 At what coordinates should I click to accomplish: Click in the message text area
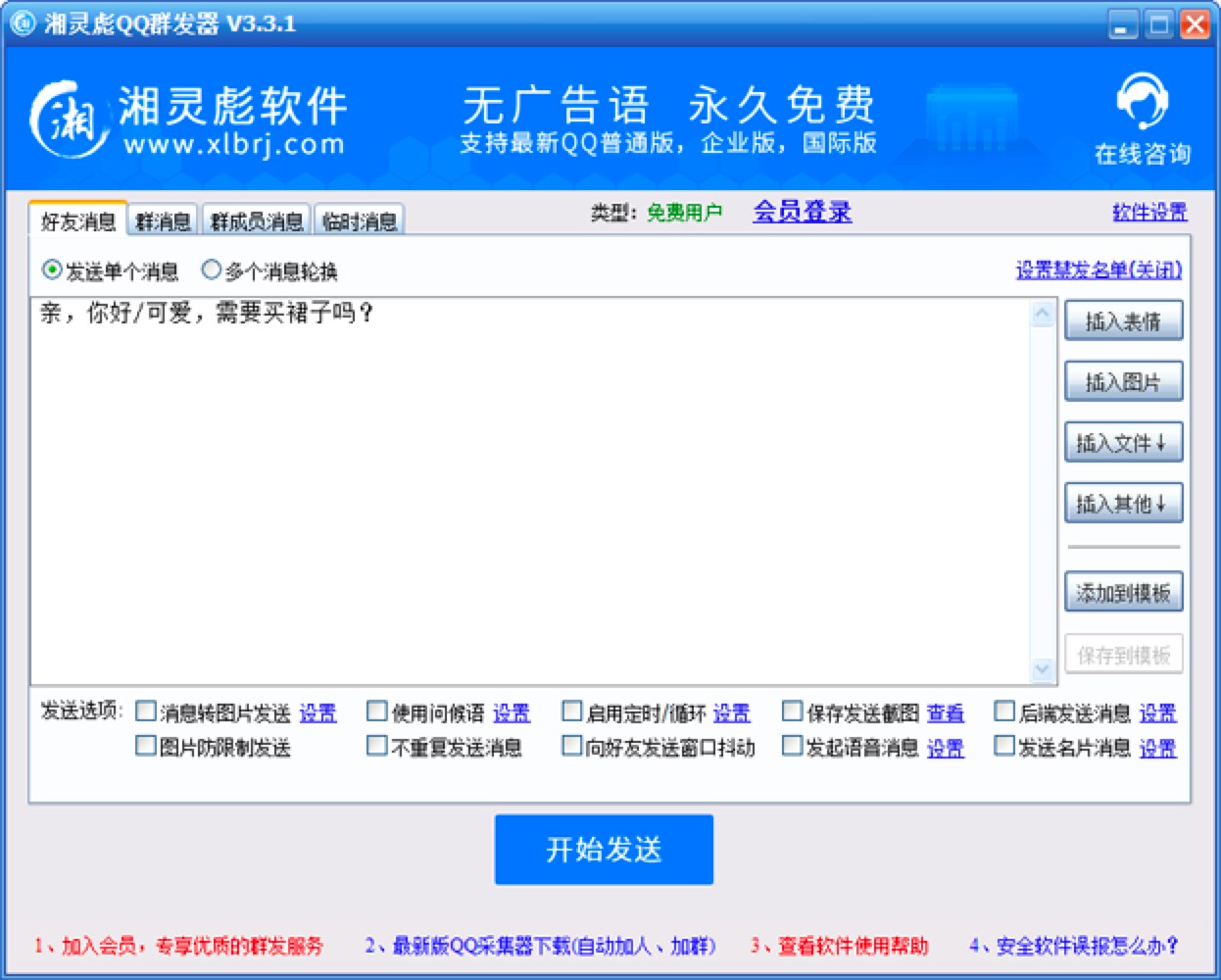click(530, 491)
